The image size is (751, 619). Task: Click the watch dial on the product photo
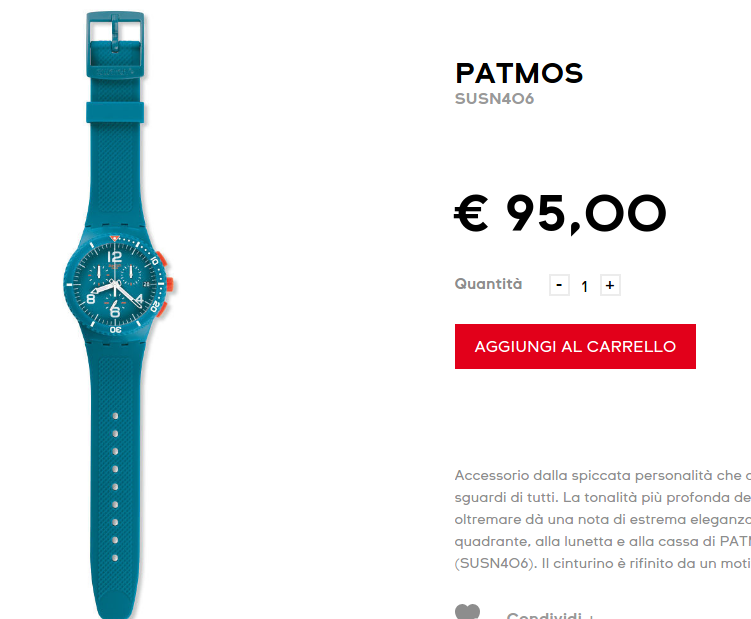tap(115, 285)
